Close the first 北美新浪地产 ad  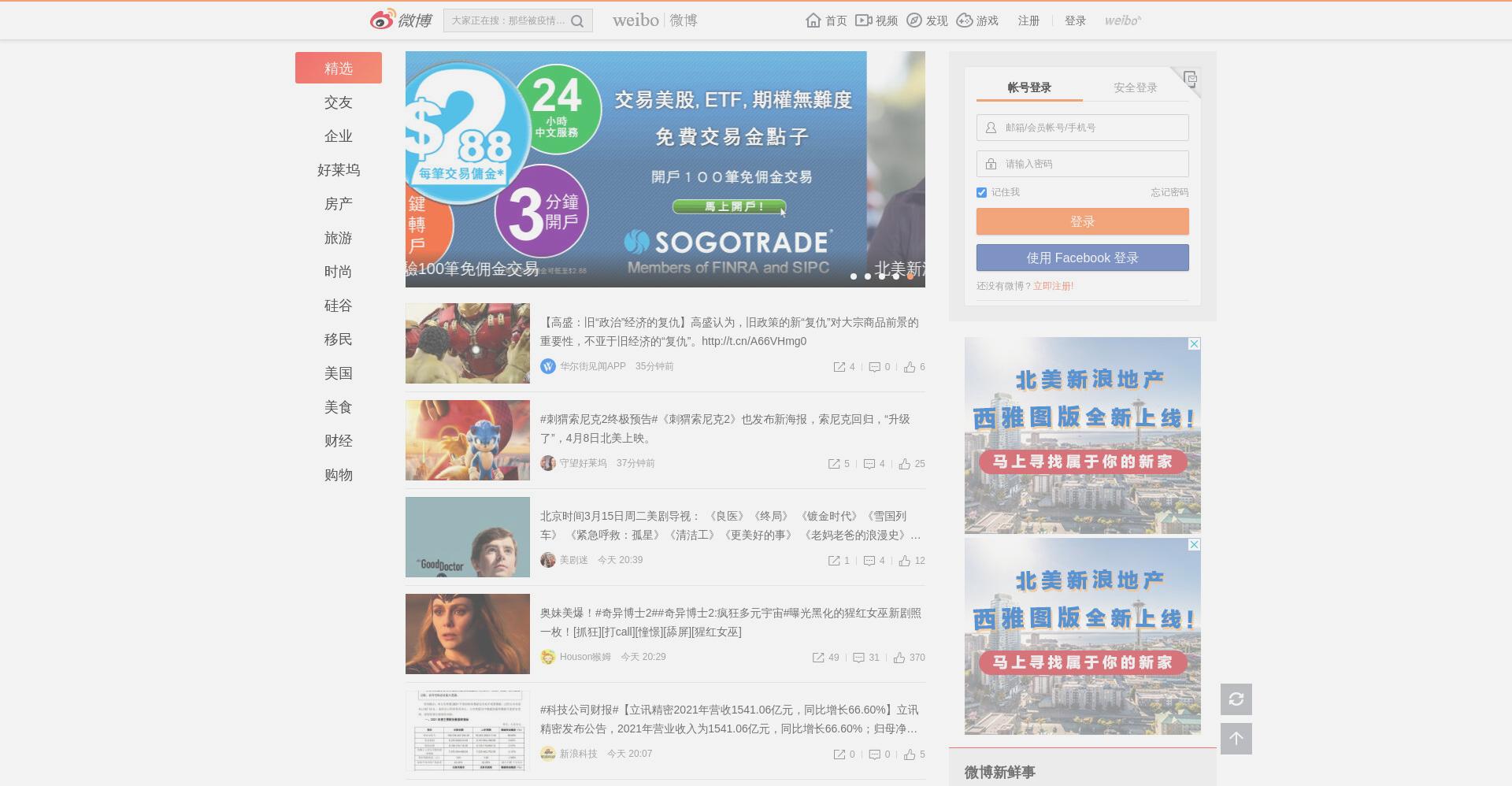pyautogui.click(x=1195, y=344)
